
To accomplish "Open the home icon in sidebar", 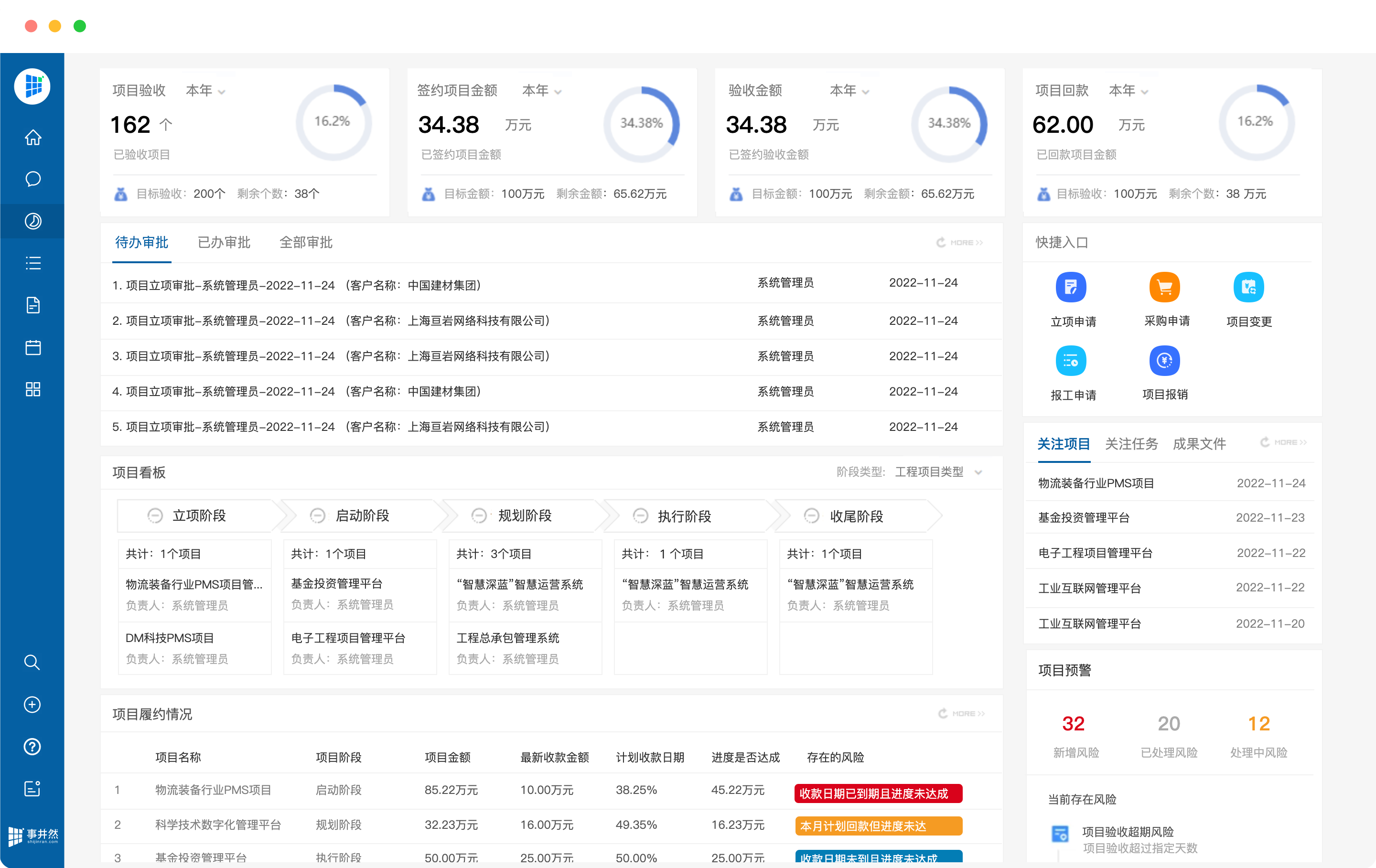I will (32, 137).
